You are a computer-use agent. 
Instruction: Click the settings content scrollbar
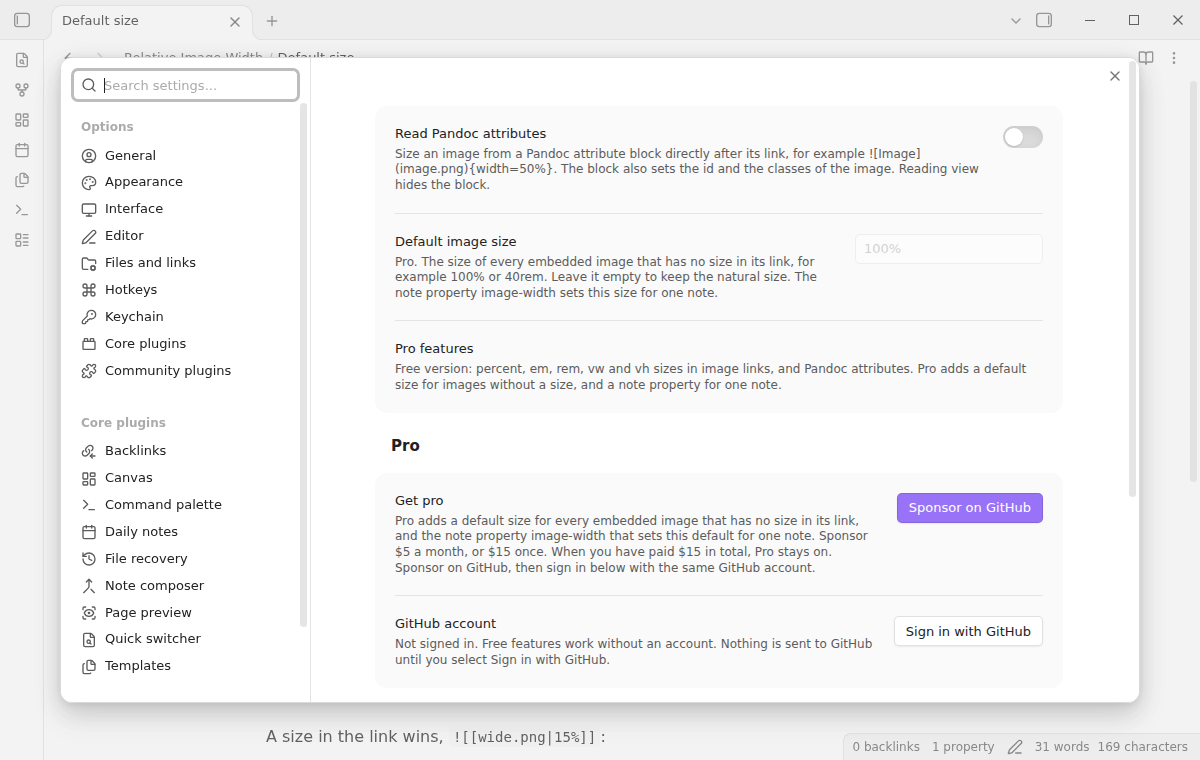(1133, 280)
